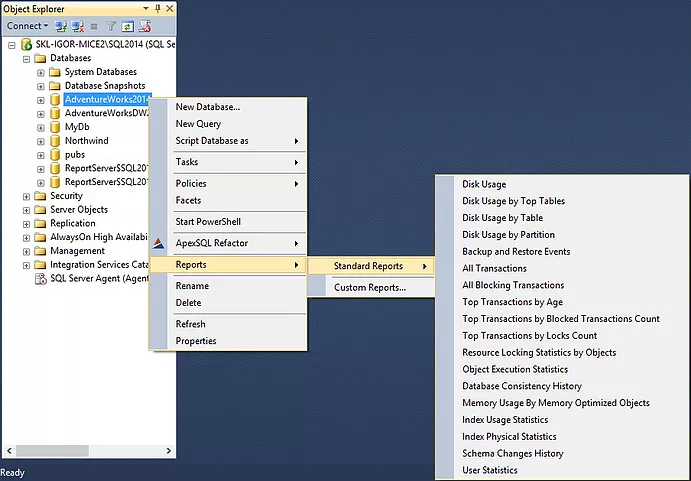Open Object Execution Statistics report
Image resolution: width=691 pixels, height=481 pixels.
point(562,369)
